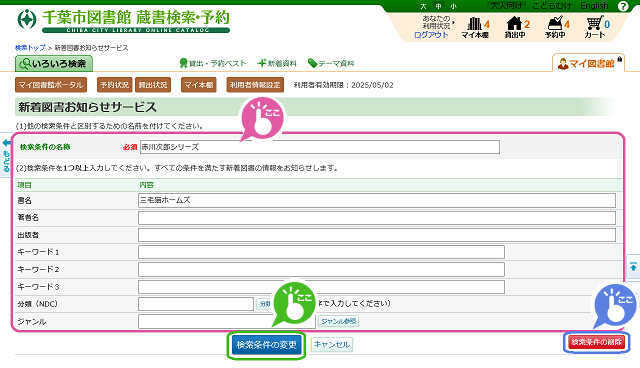This screenshot has width=640, height=368.
Task: Set large text size 大
Action: 423,6
